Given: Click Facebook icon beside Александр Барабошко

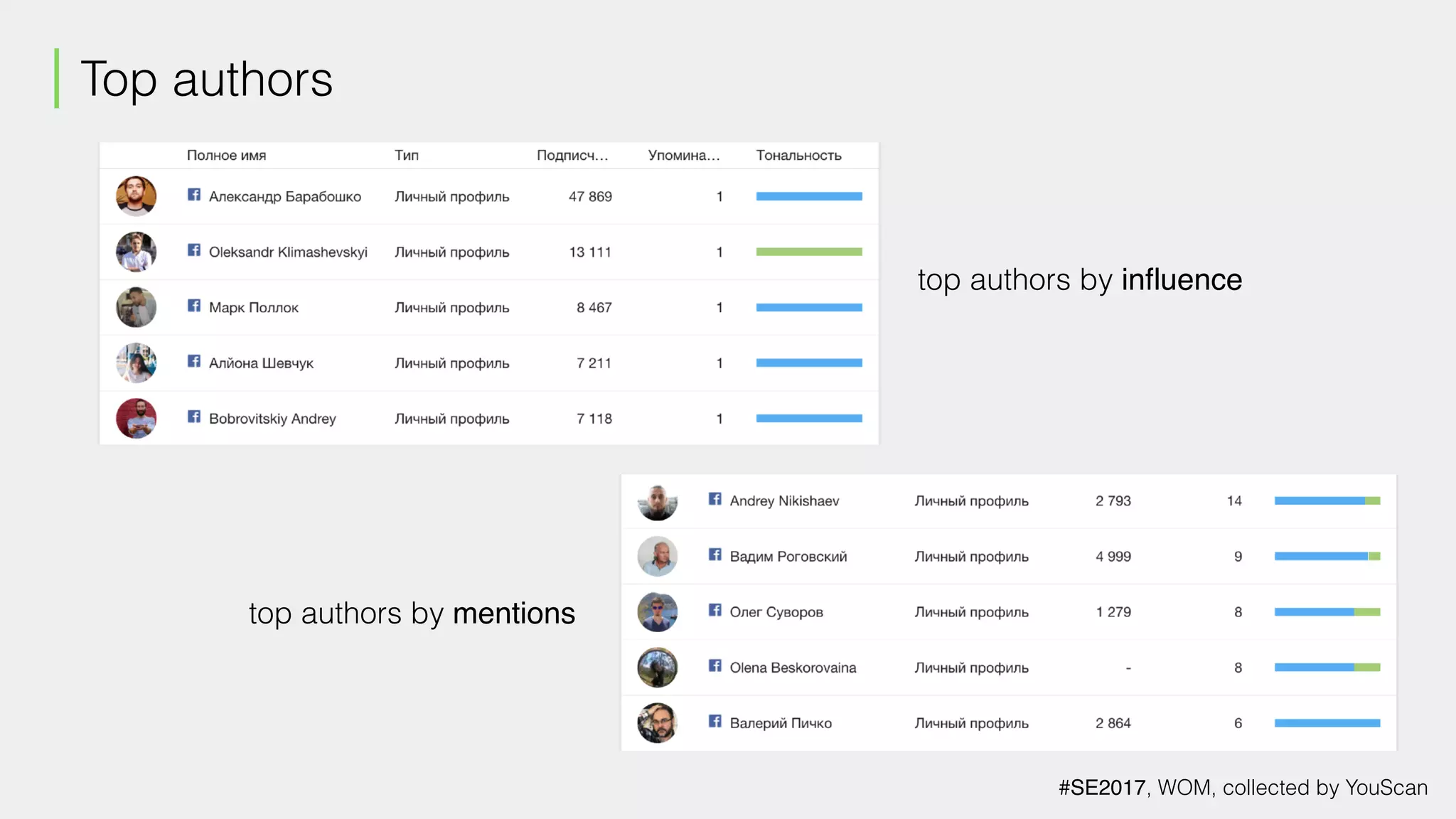Looking at the screenshot, I should [x=194, y=195].
